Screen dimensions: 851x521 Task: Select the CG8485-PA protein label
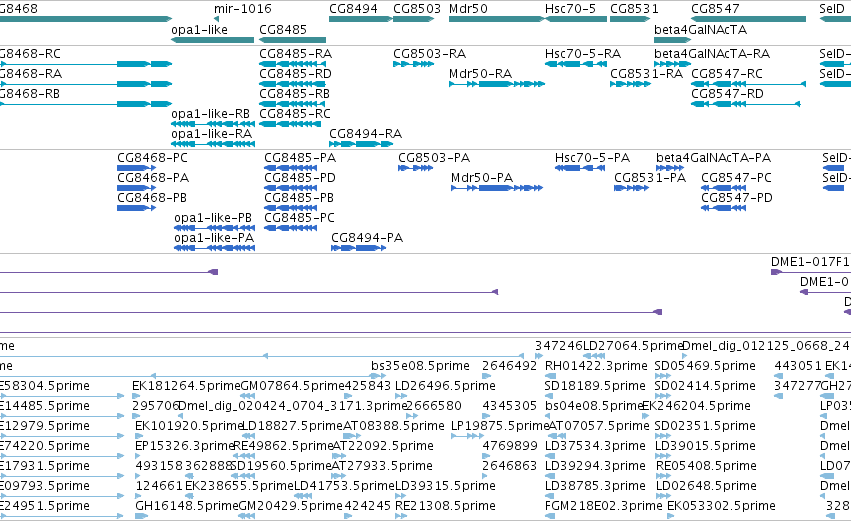pyautogui.click(x=300, y=158)
